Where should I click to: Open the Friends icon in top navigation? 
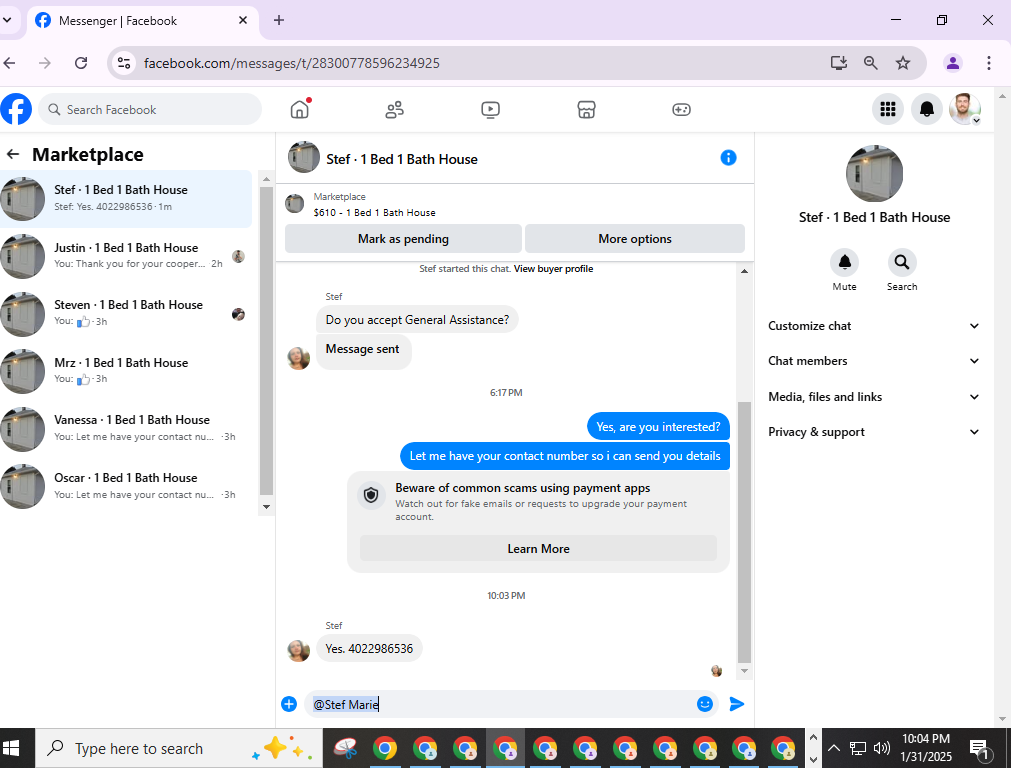[x=395, y=110]
